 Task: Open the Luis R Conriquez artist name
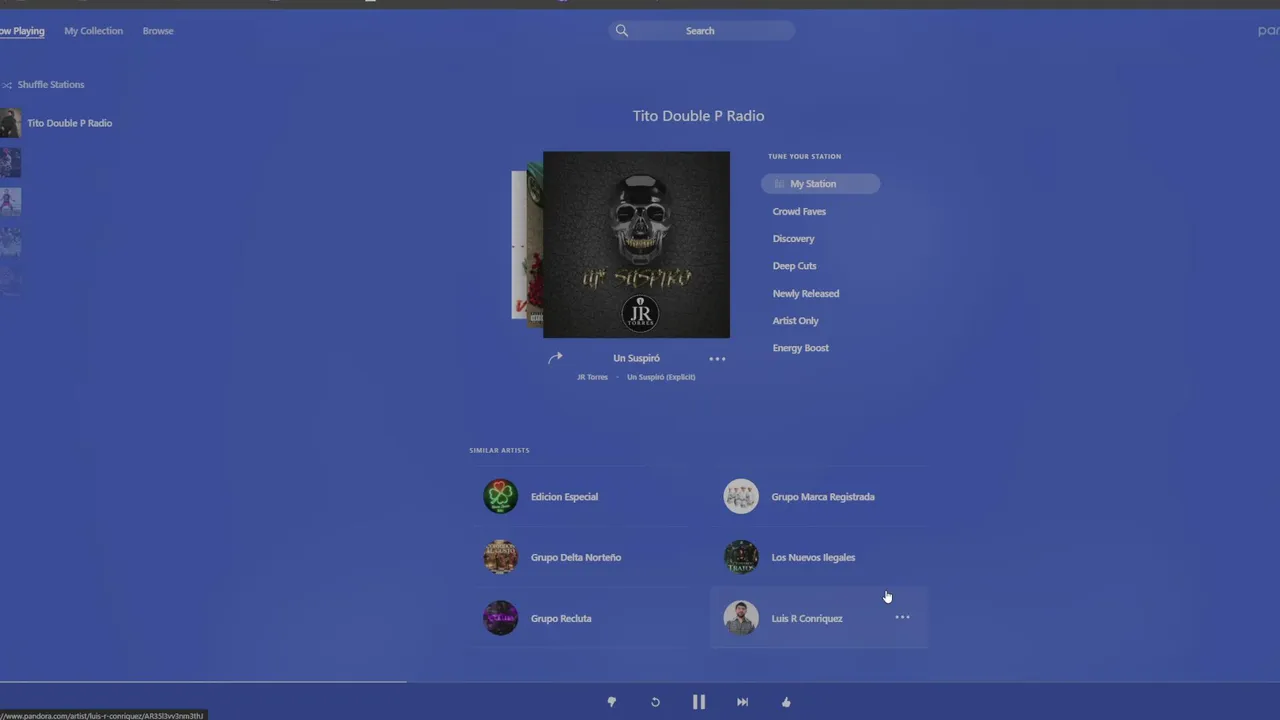tap(807, 619)
